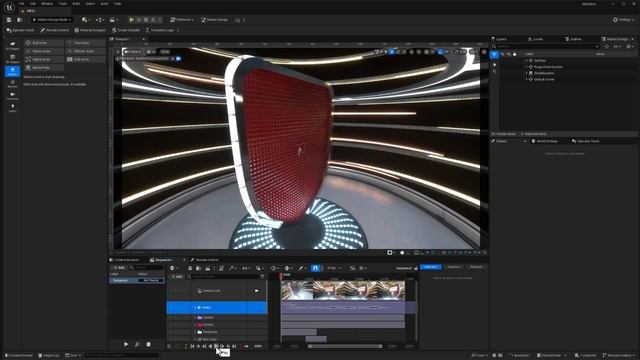The height and width of the screenshot is (360, 640).
Task: Open the Window menu
Action: tap(47, 4)
